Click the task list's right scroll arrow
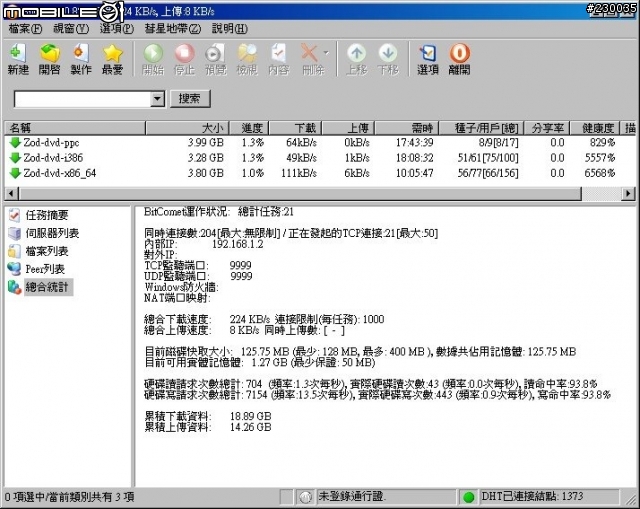The image size is (640, 509). pyautogui.click(x=629, y=193)
